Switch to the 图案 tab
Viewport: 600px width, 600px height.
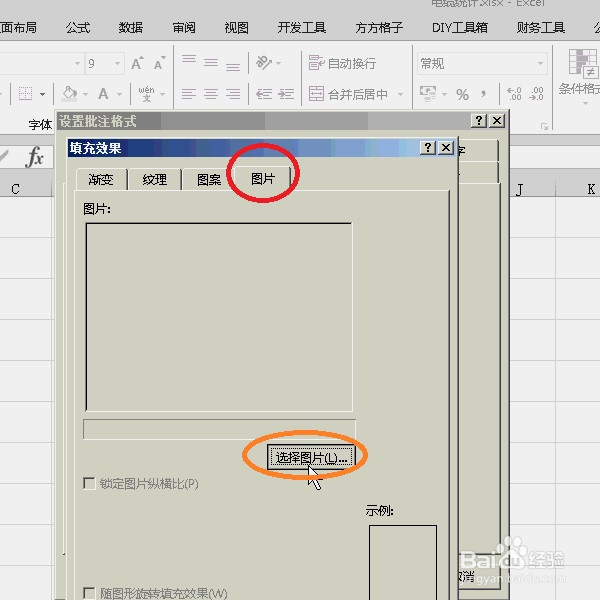click(x=209, y=179)
